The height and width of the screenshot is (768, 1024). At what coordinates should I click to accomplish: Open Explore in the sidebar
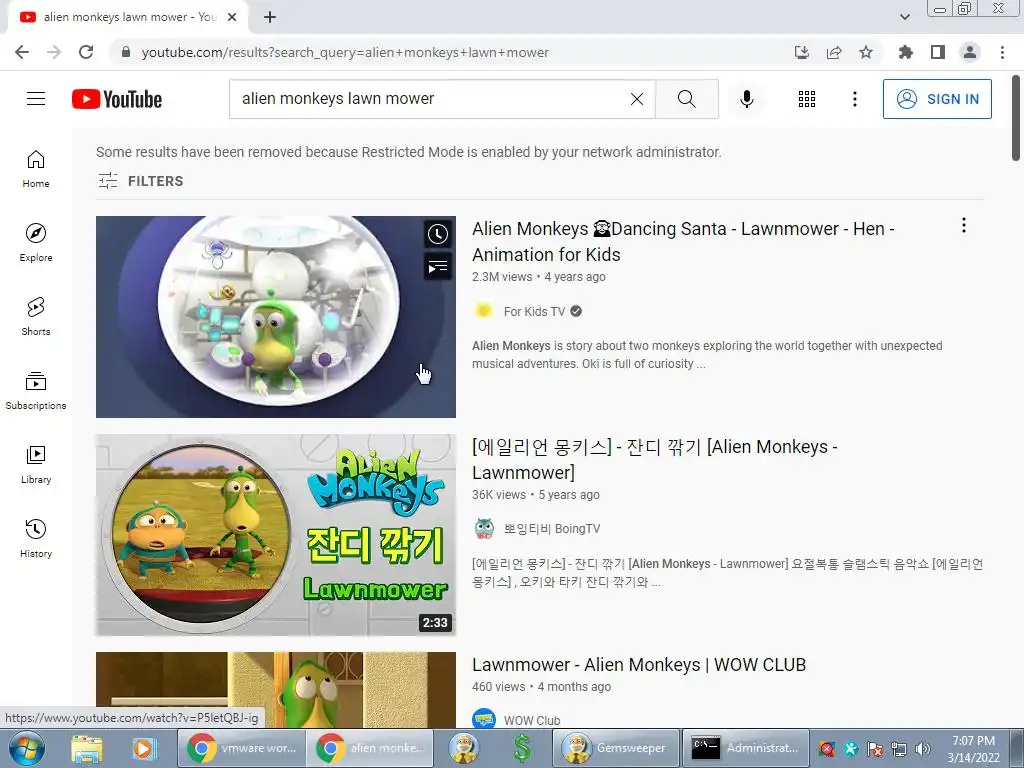click(36, 242)
